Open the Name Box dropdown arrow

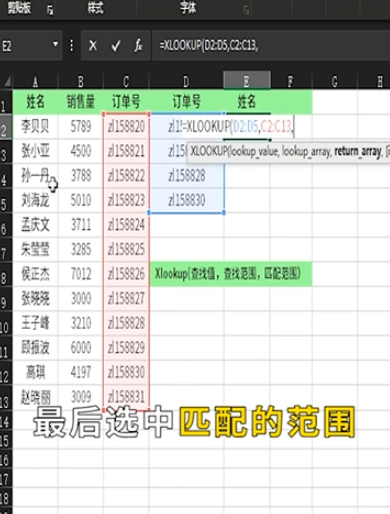pyautogui.click(x=55, y=44)
